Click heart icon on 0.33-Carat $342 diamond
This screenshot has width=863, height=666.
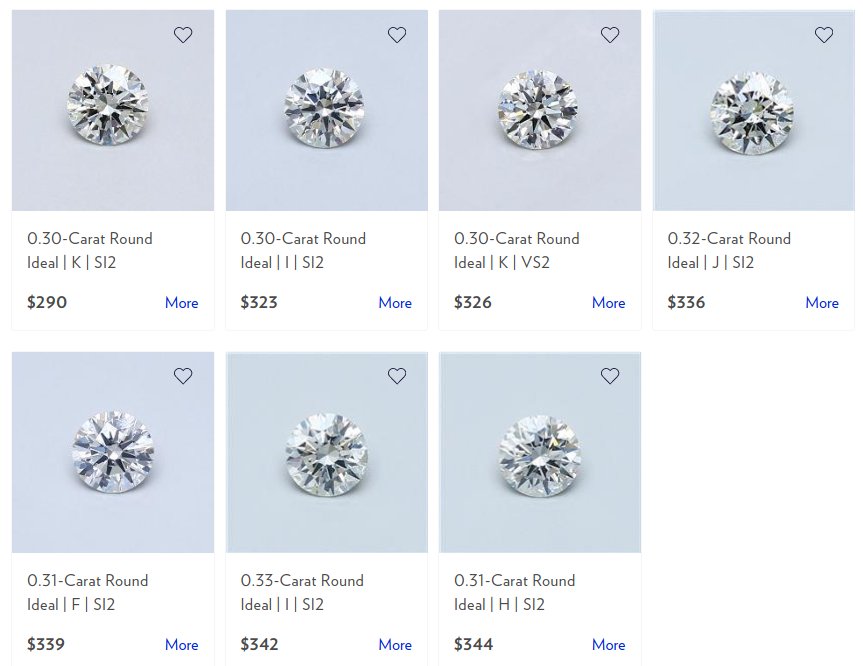397,376
